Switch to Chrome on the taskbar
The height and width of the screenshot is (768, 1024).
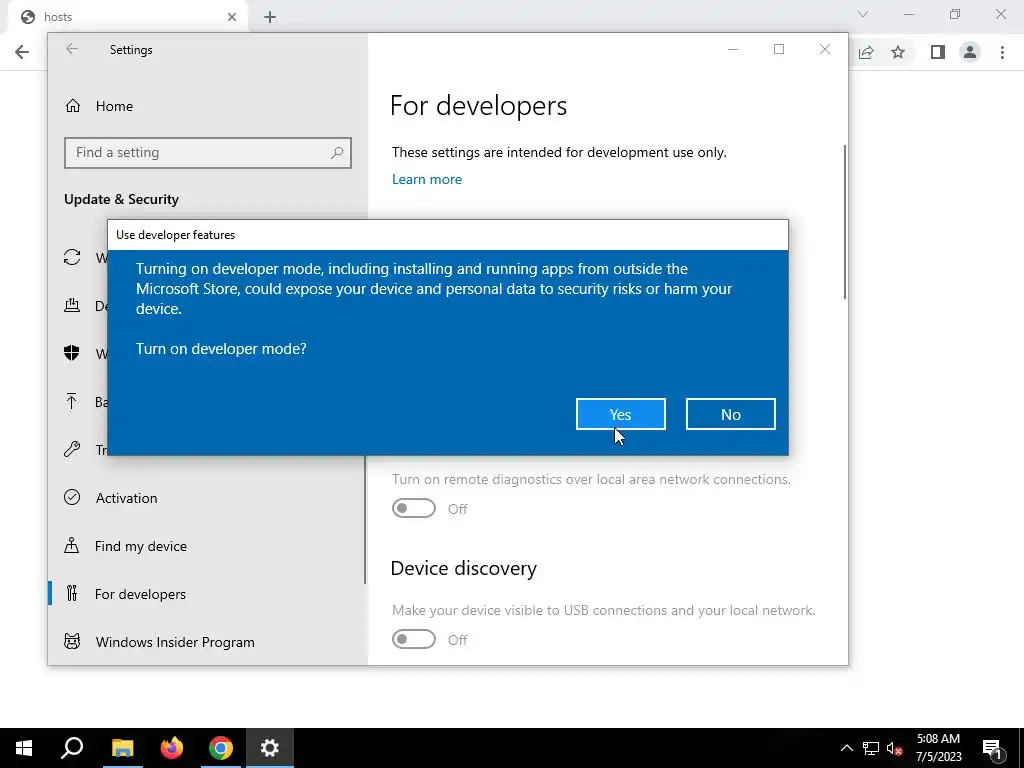point(221,748)
